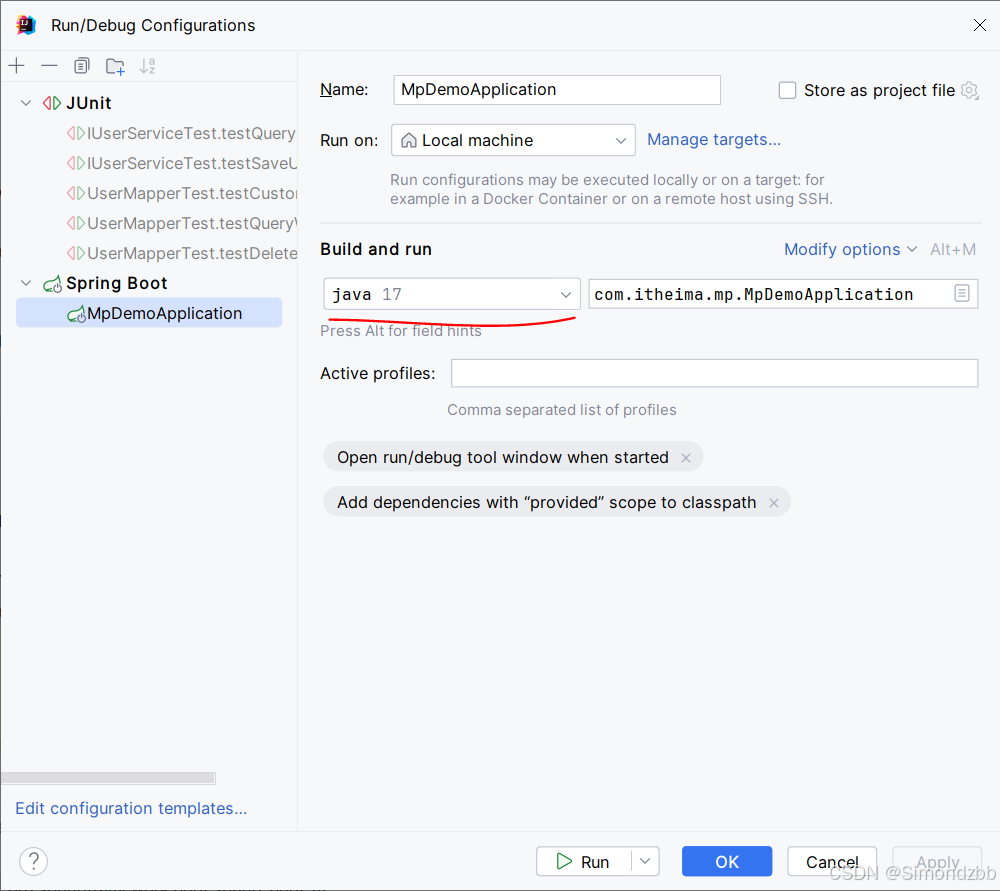Viewport: 1000px width, 891px height.
Task: Enable "Store as project file"
Action: (787, 90)
